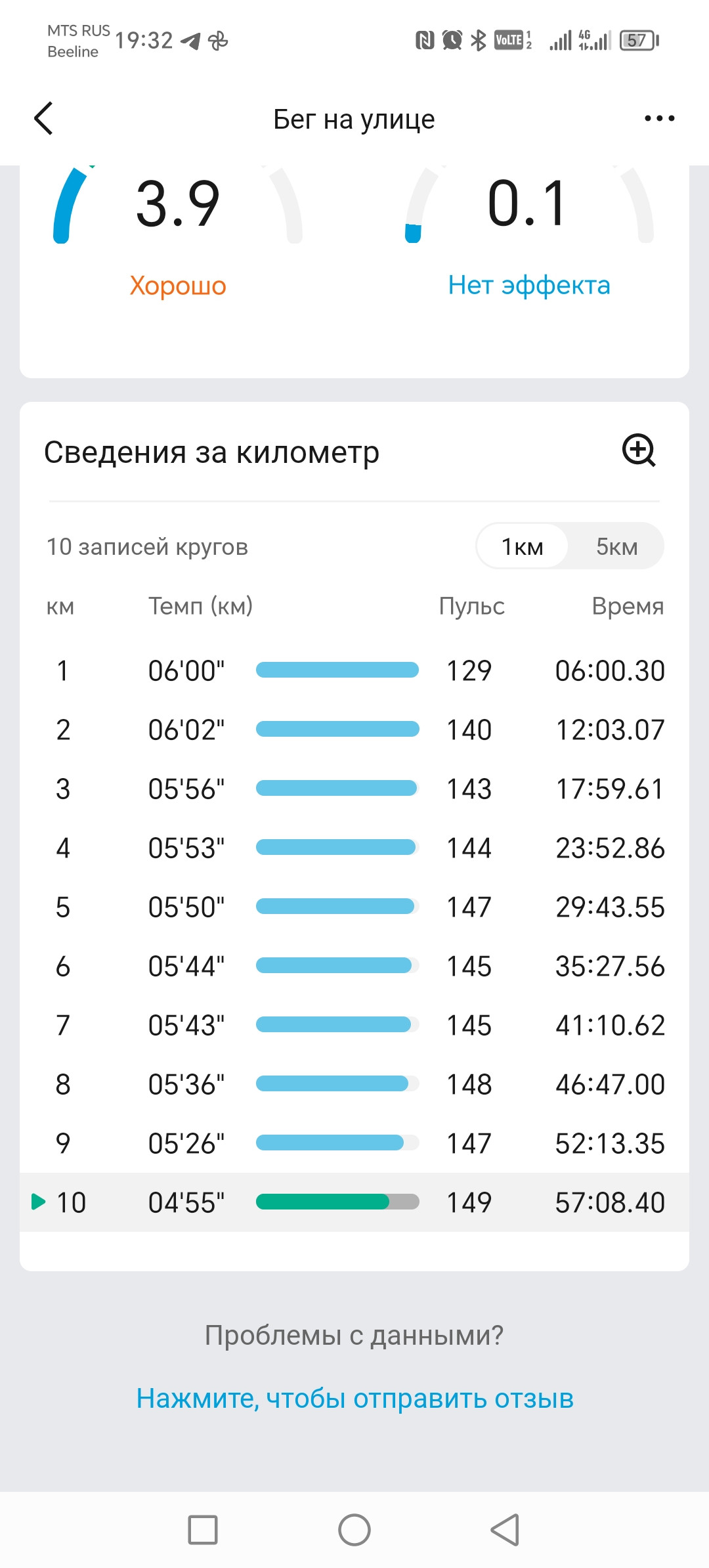Tap the alarm clock status icon

click(x=452, y=41)
